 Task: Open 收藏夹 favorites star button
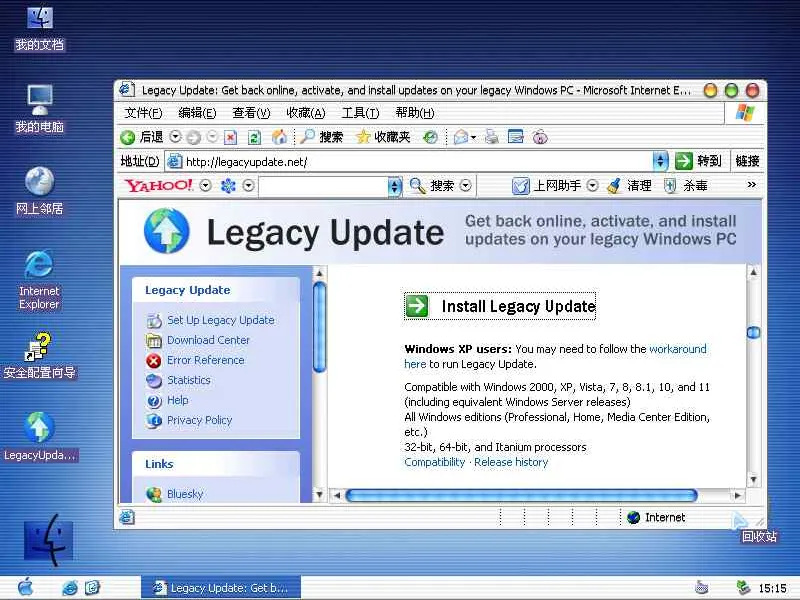point(383,137)
